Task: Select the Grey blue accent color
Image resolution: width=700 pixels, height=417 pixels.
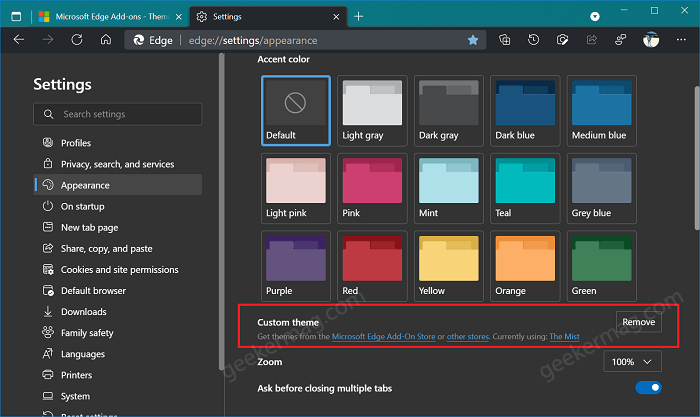Action: [x=602, y=188]
